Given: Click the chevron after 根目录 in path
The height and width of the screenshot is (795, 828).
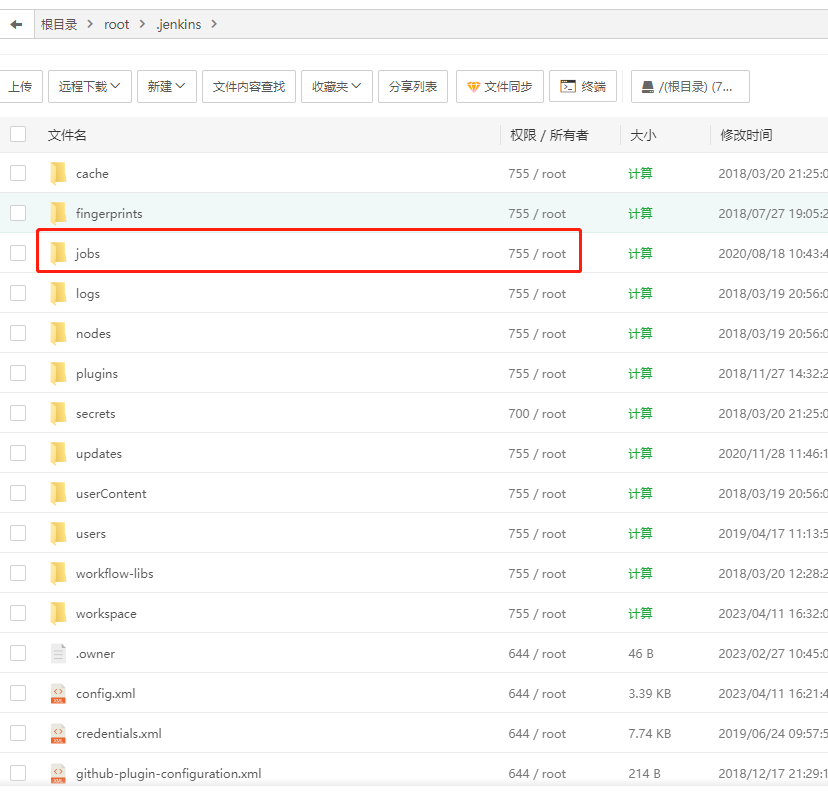Looking at the screenshot, I should point(90,24).
